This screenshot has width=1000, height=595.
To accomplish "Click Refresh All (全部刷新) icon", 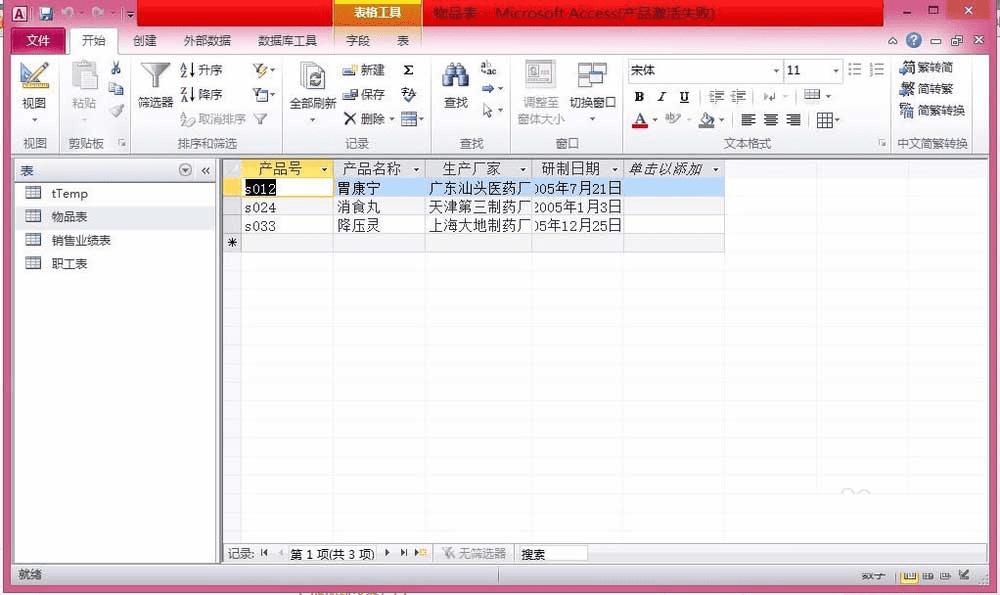I will (x=312, y=77).
